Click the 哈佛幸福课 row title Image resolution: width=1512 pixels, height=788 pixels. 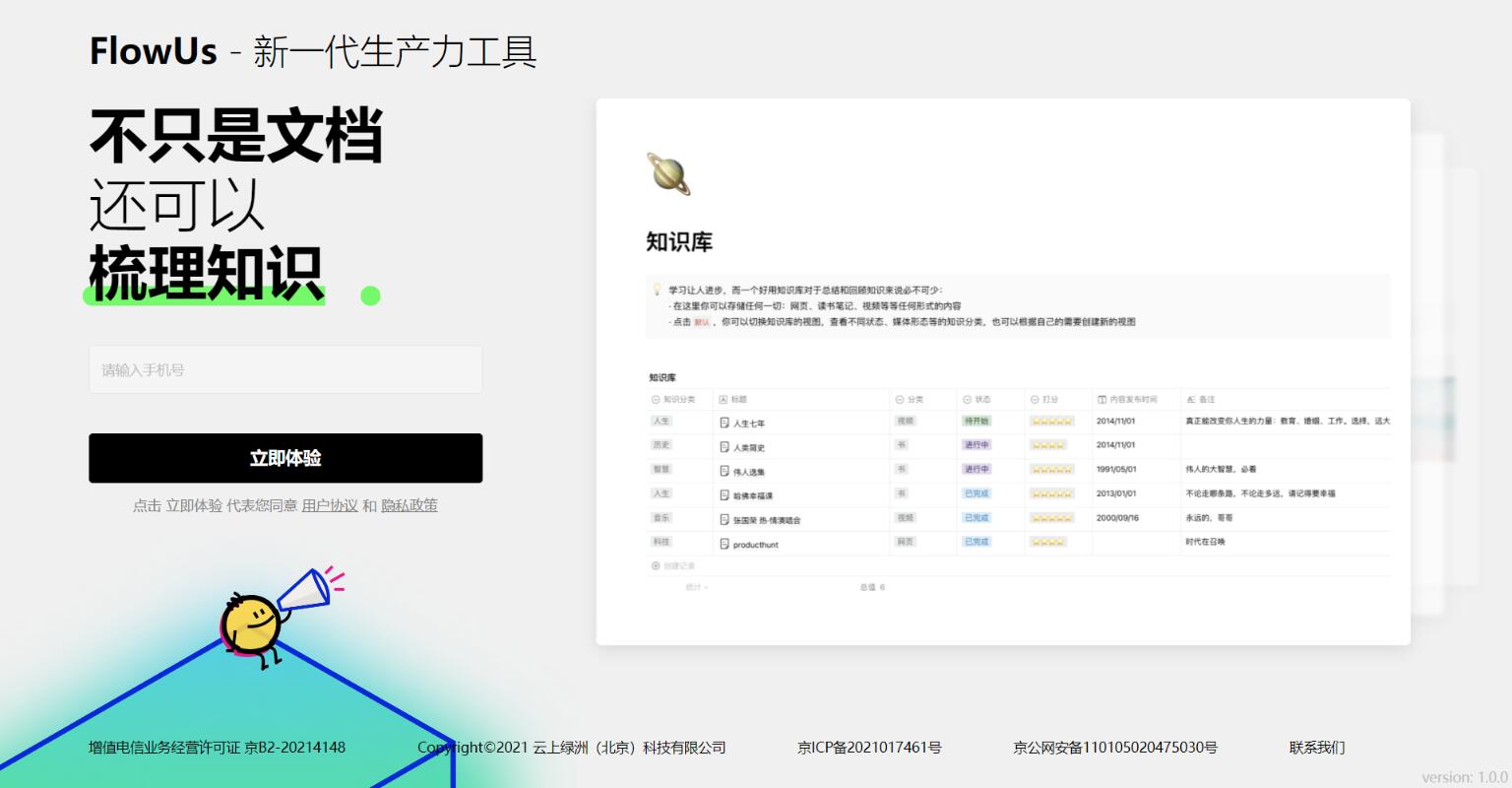[x=753, y=495]
